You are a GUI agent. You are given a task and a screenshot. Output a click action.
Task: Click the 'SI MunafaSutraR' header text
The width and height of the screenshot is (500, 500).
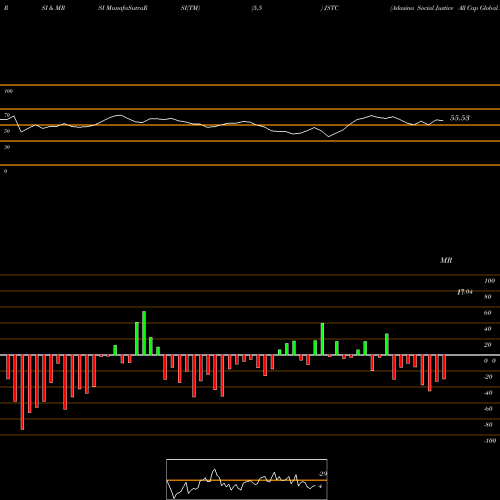pos(123,8)
